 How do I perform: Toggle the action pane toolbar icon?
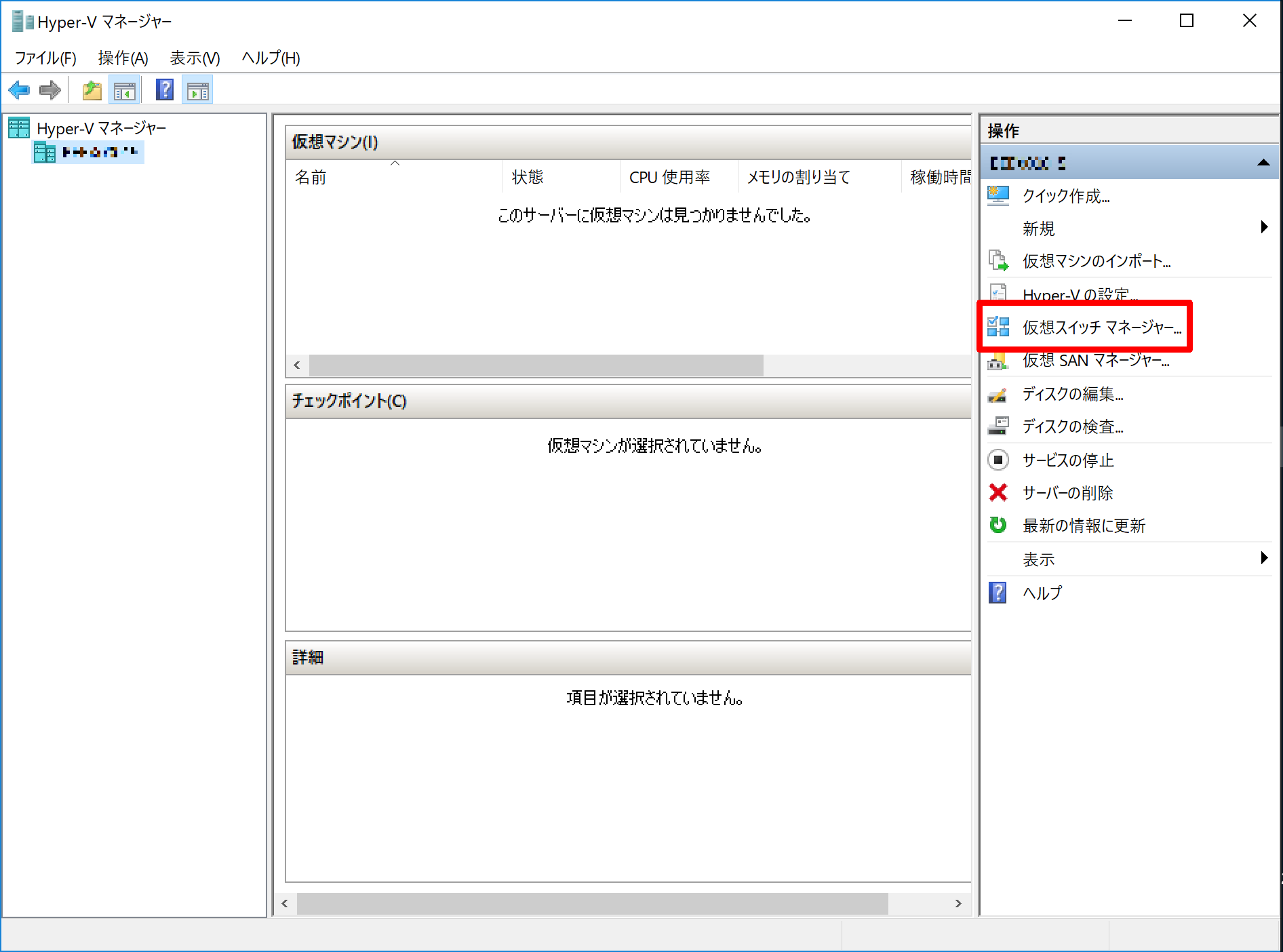click(x=197, y=90)
